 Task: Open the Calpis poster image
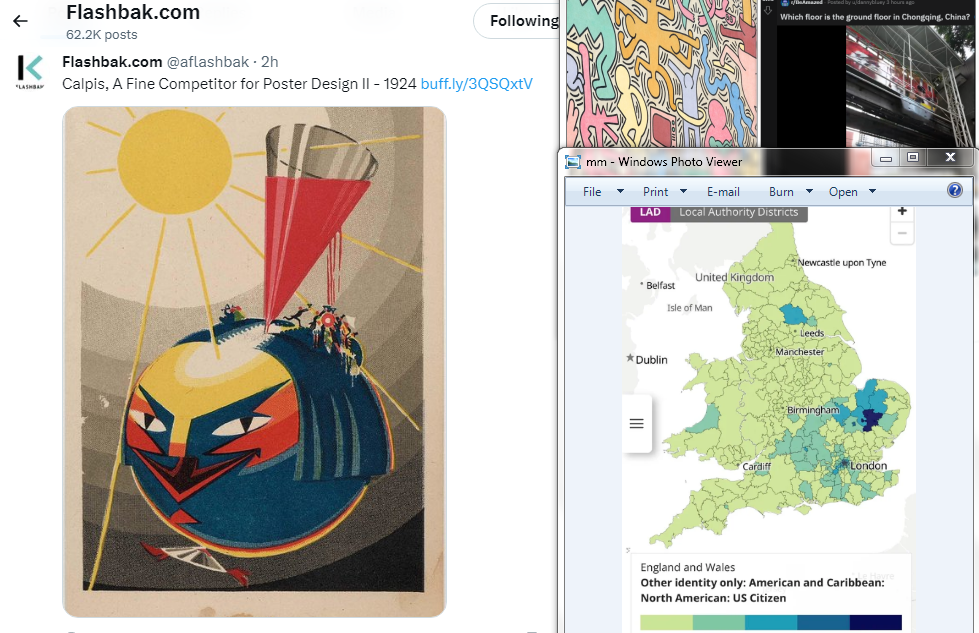[x=254, y=361]
